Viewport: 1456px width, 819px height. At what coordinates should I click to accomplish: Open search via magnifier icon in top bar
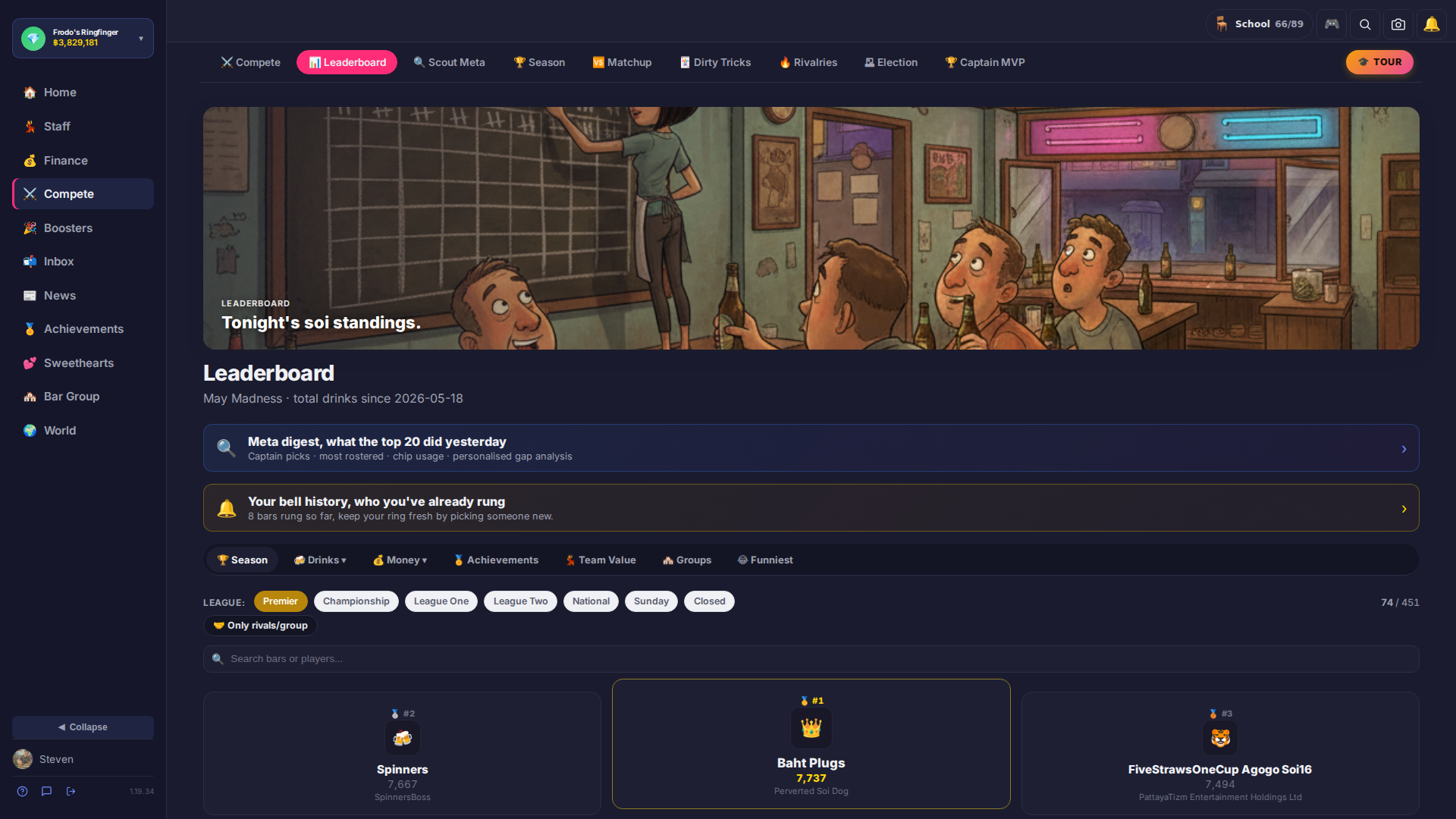(1365, 24)
